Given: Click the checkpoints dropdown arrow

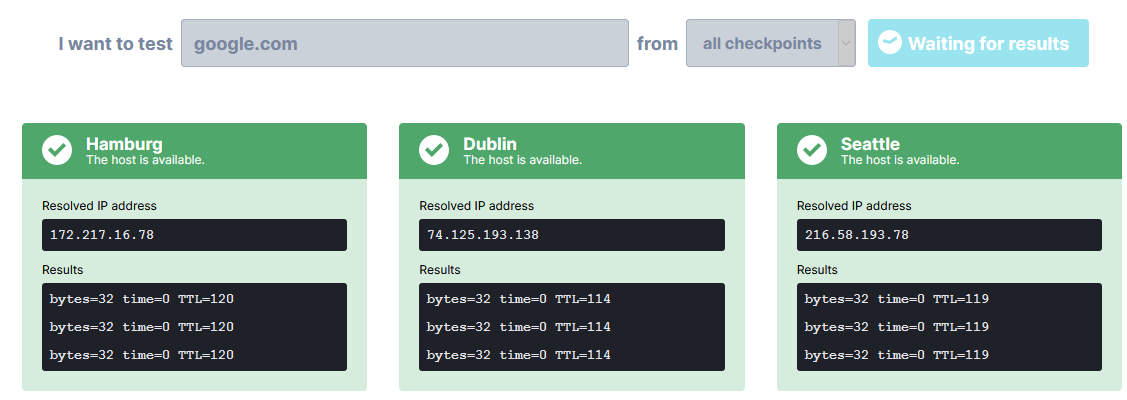Looking at the screenshot, I should (846, 43).
